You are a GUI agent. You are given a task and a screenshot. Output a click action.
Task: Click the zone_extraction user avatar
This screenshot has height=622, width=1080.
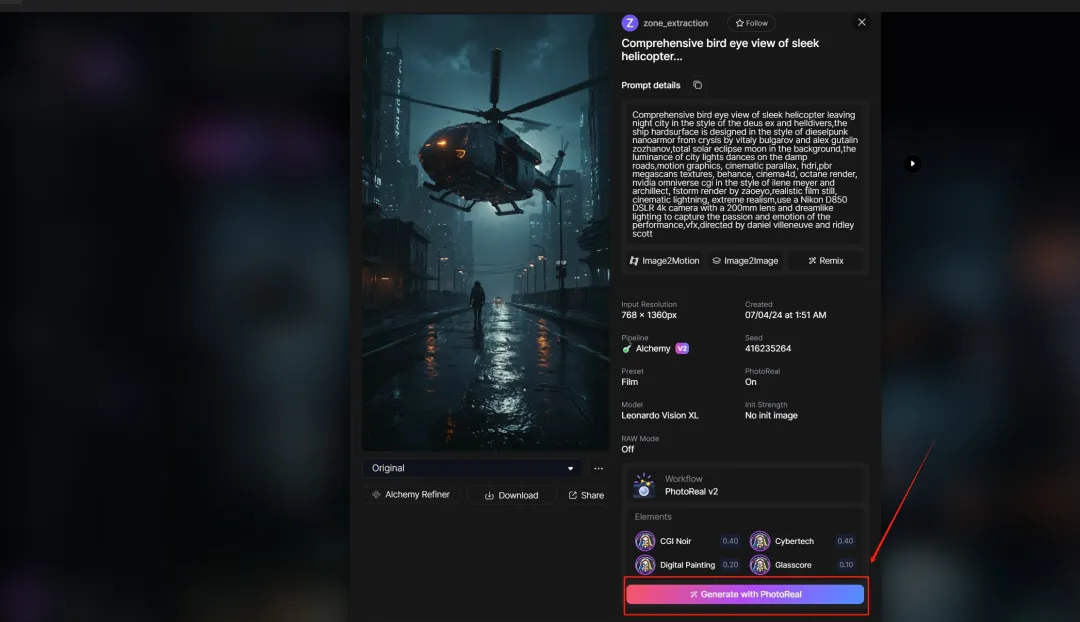click(x=630, y=23)
